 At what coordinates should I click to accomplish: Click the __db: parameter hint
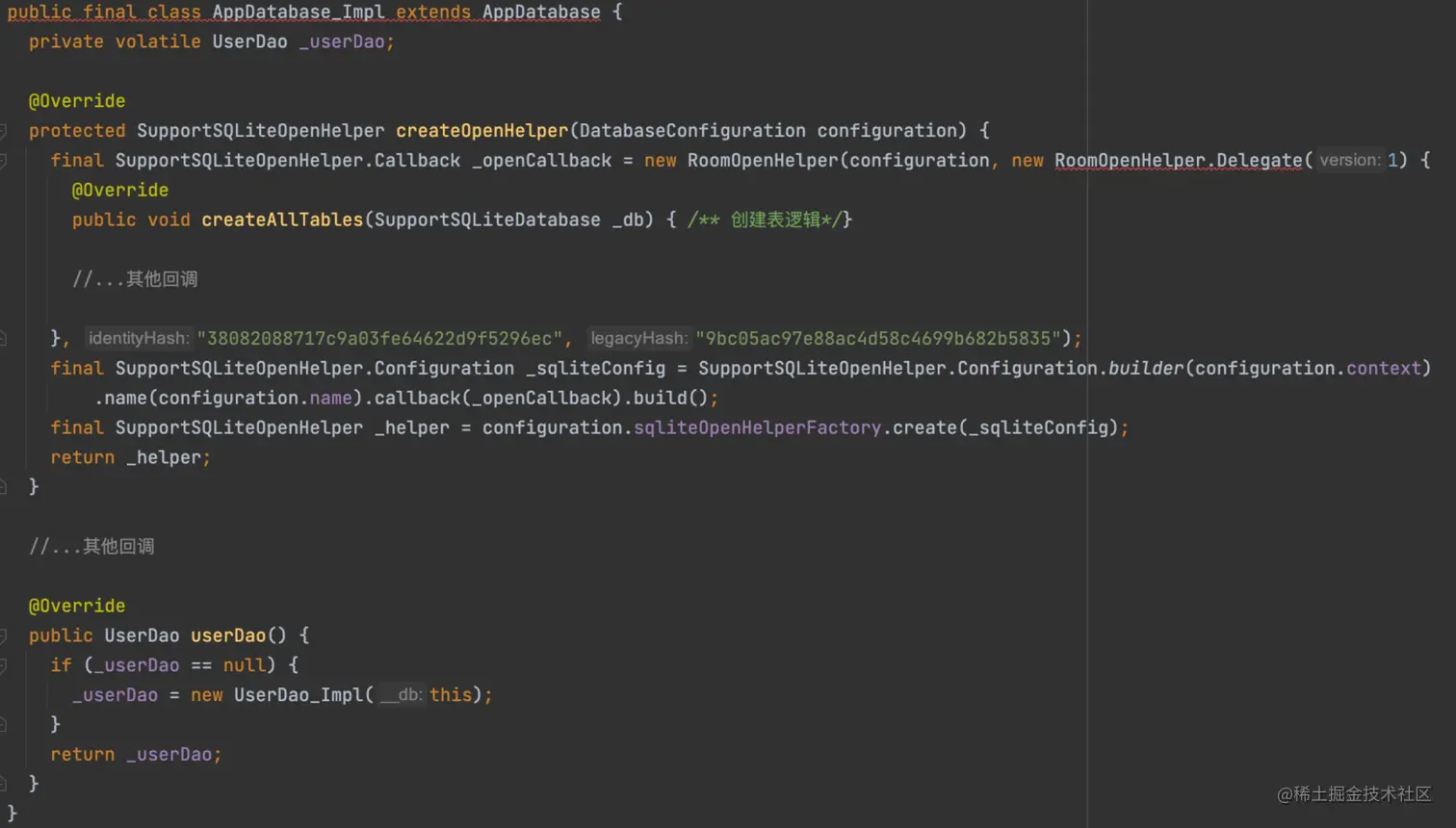coord(401,694)
